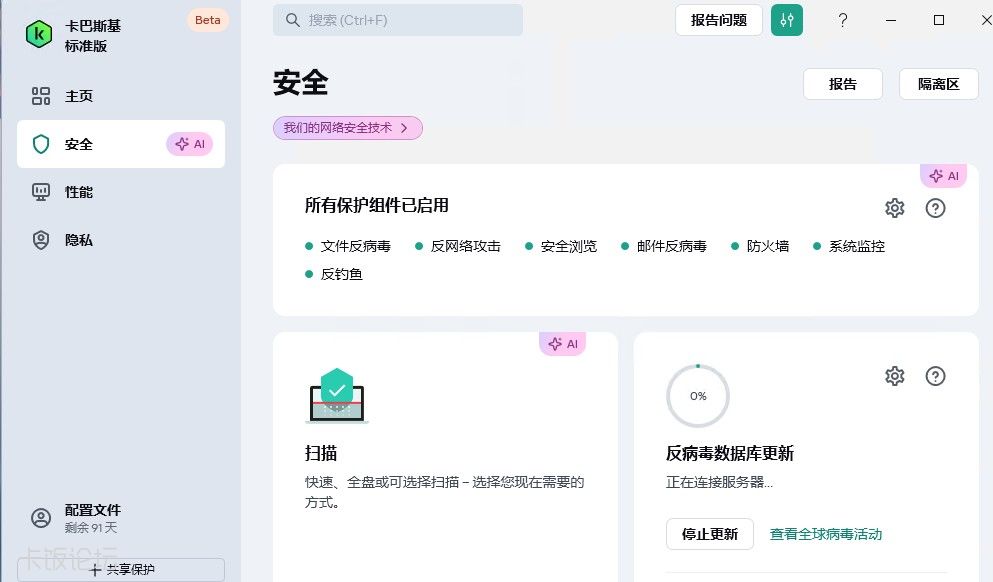Screen dimensions: 993x582
Task: Click the scan laptop shield icon
Action: pos(337,395)
